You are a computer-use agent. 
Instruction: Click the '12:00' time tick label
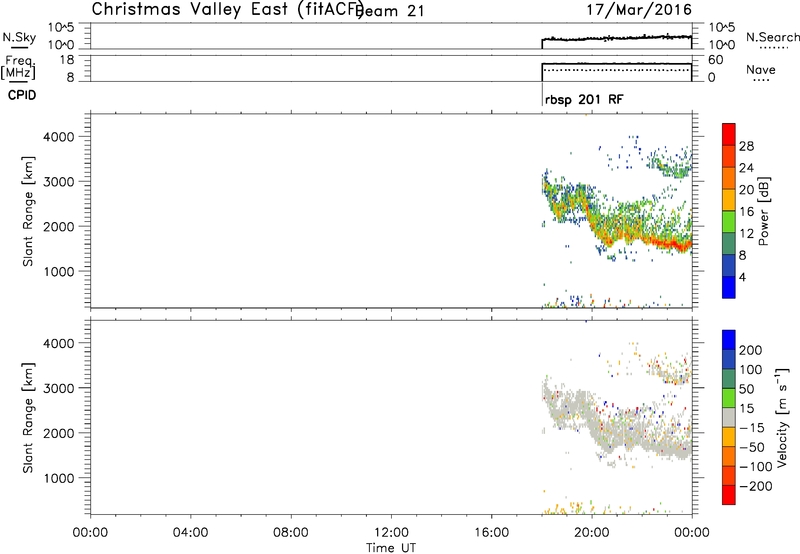391,533
